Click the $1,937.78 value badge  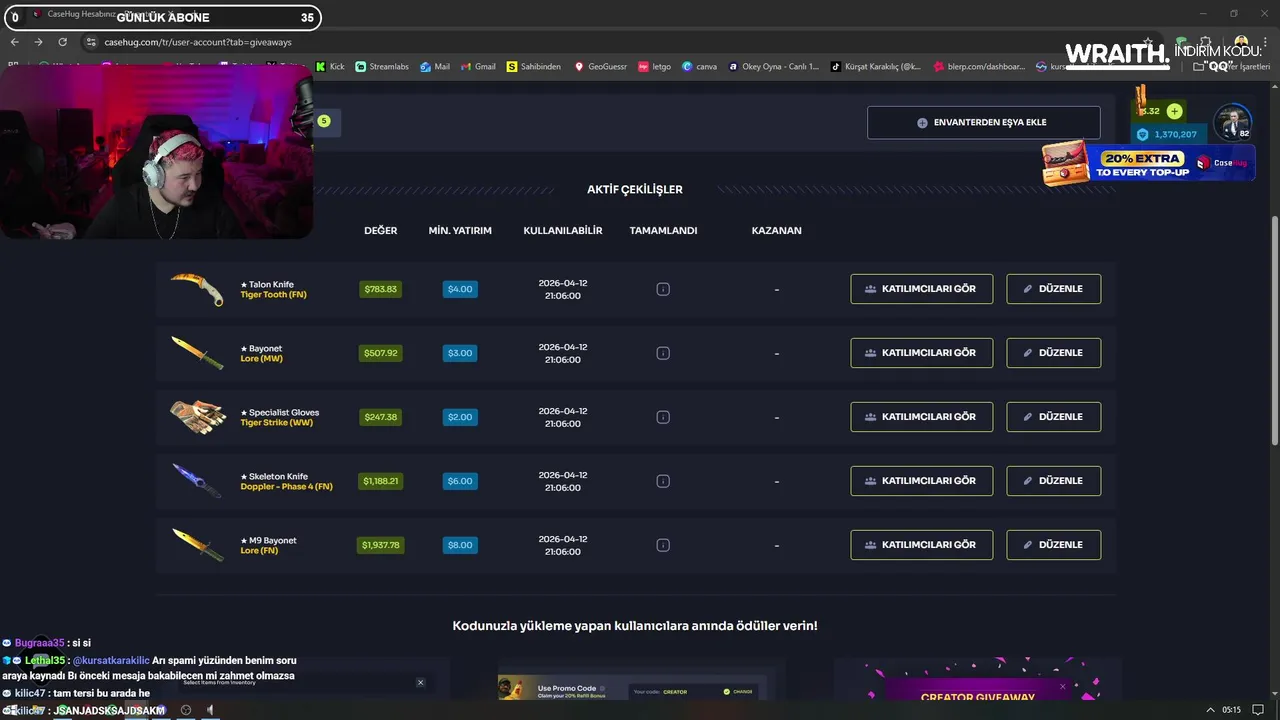point(381,545)
